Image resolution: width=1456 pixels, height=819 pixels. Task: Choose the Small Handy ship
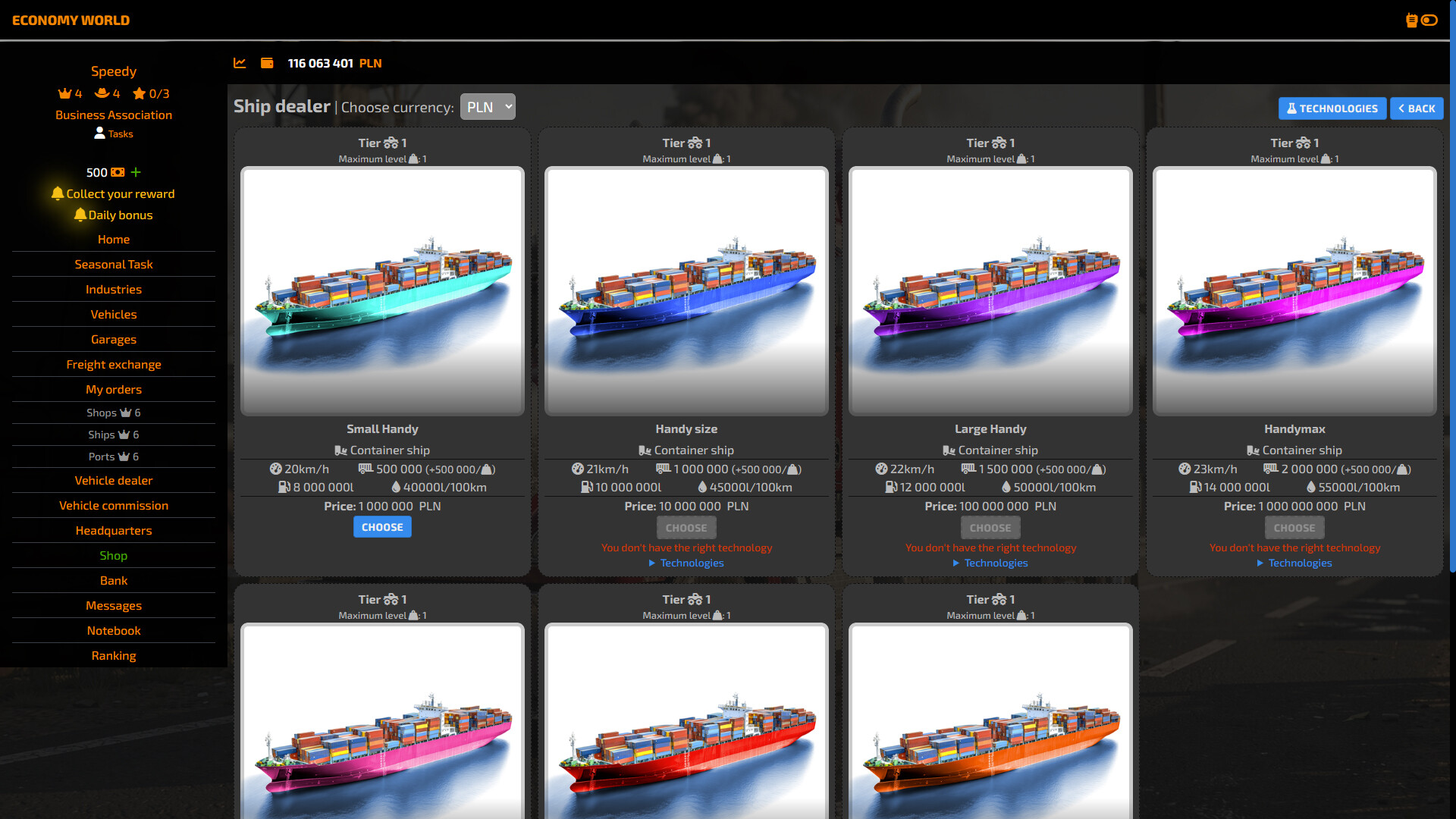382,527
